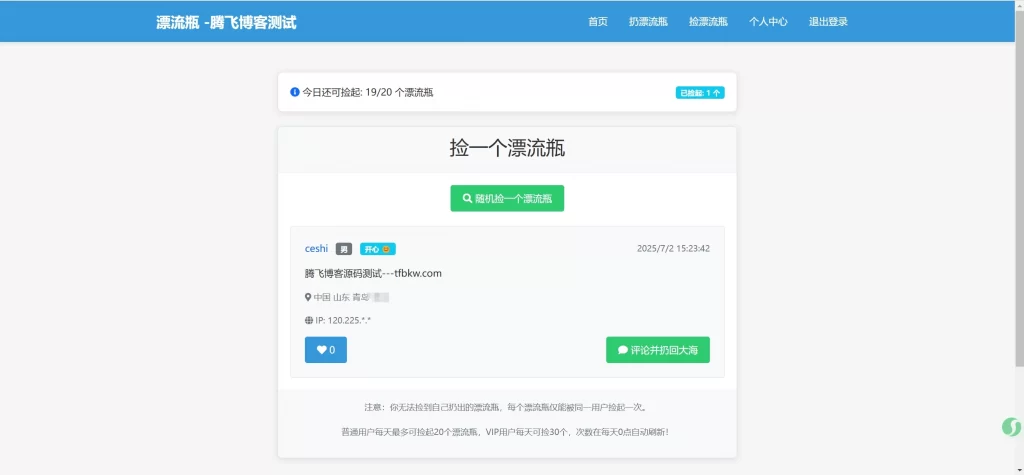Click the text 今日还可捡起: 19/20 个漂流瓶

click(x=368, y=92)
